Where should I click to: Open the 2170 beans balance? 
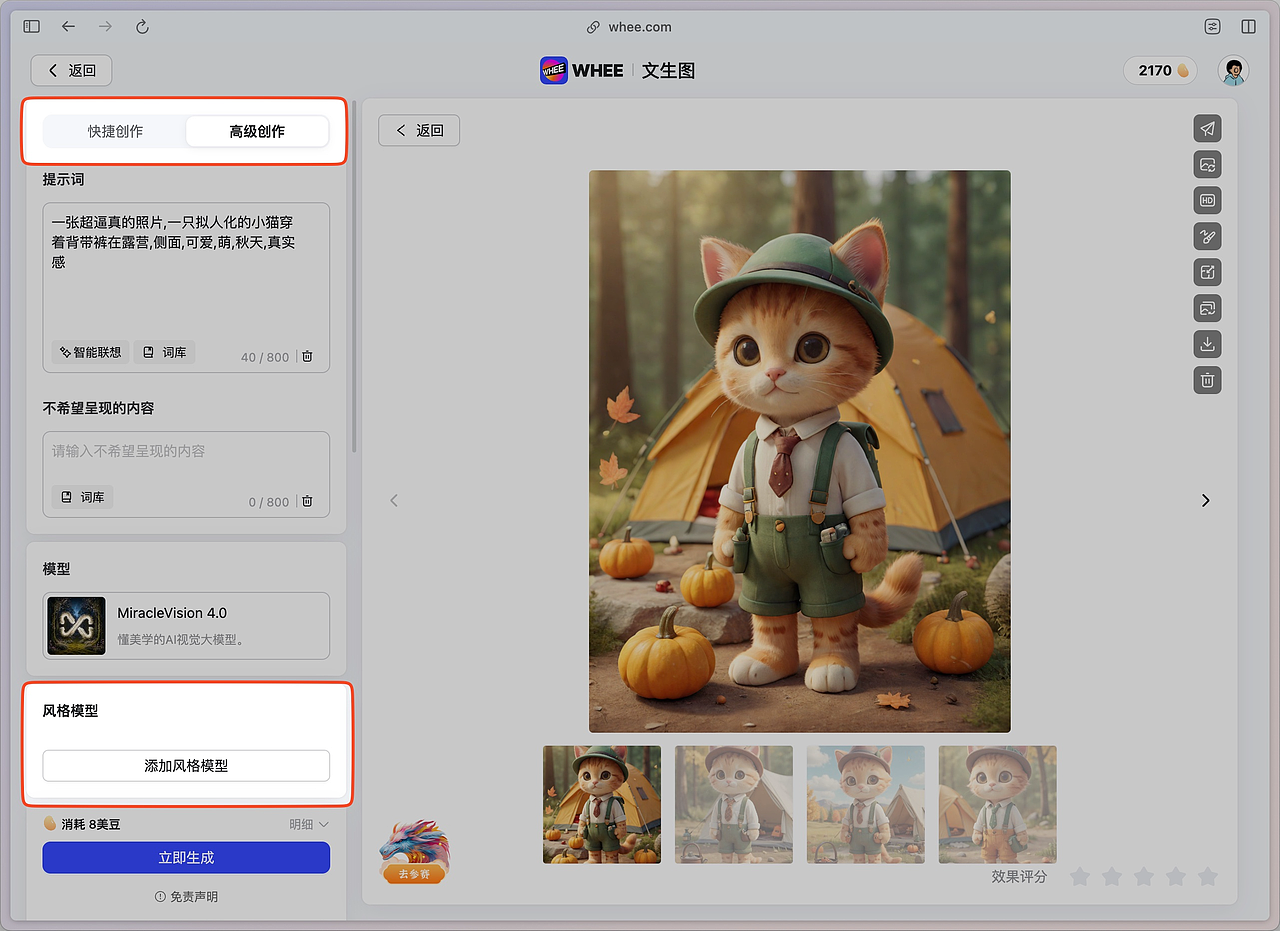point(1160,70)
